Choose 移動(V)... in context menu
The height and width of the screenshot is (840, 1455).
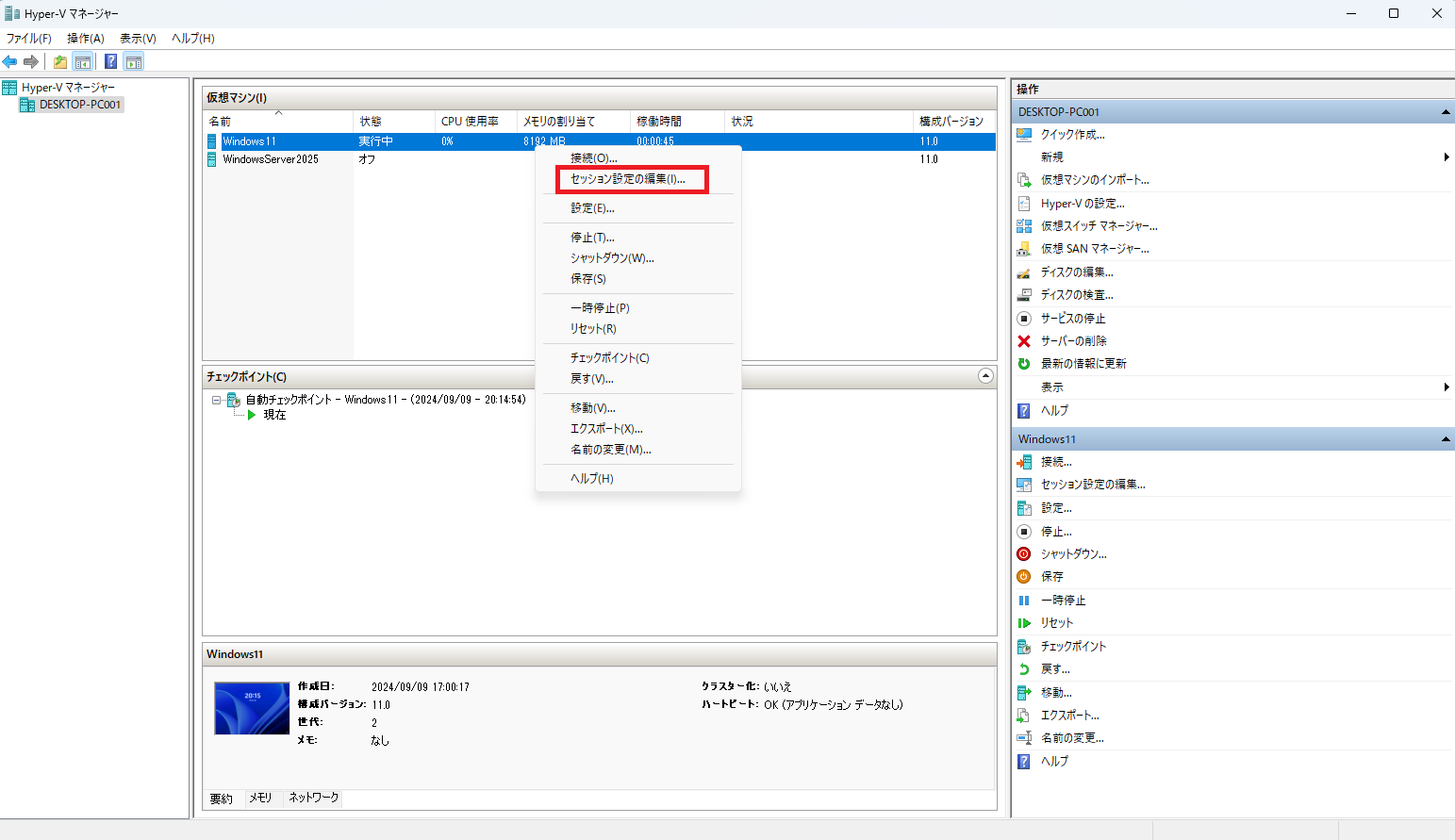638,408
